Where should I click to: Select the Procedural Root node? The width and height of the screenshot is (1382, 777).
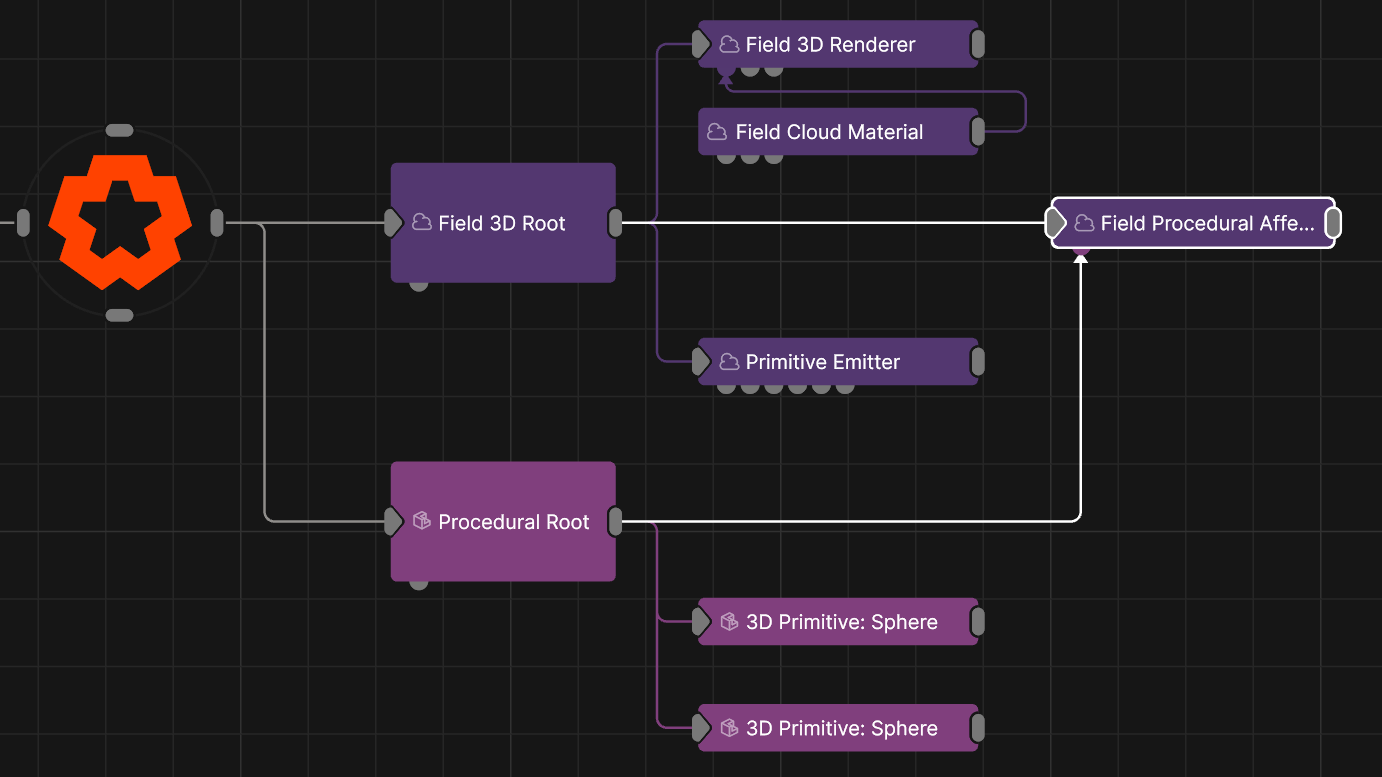pyautogui.click(x=502, y=550)
